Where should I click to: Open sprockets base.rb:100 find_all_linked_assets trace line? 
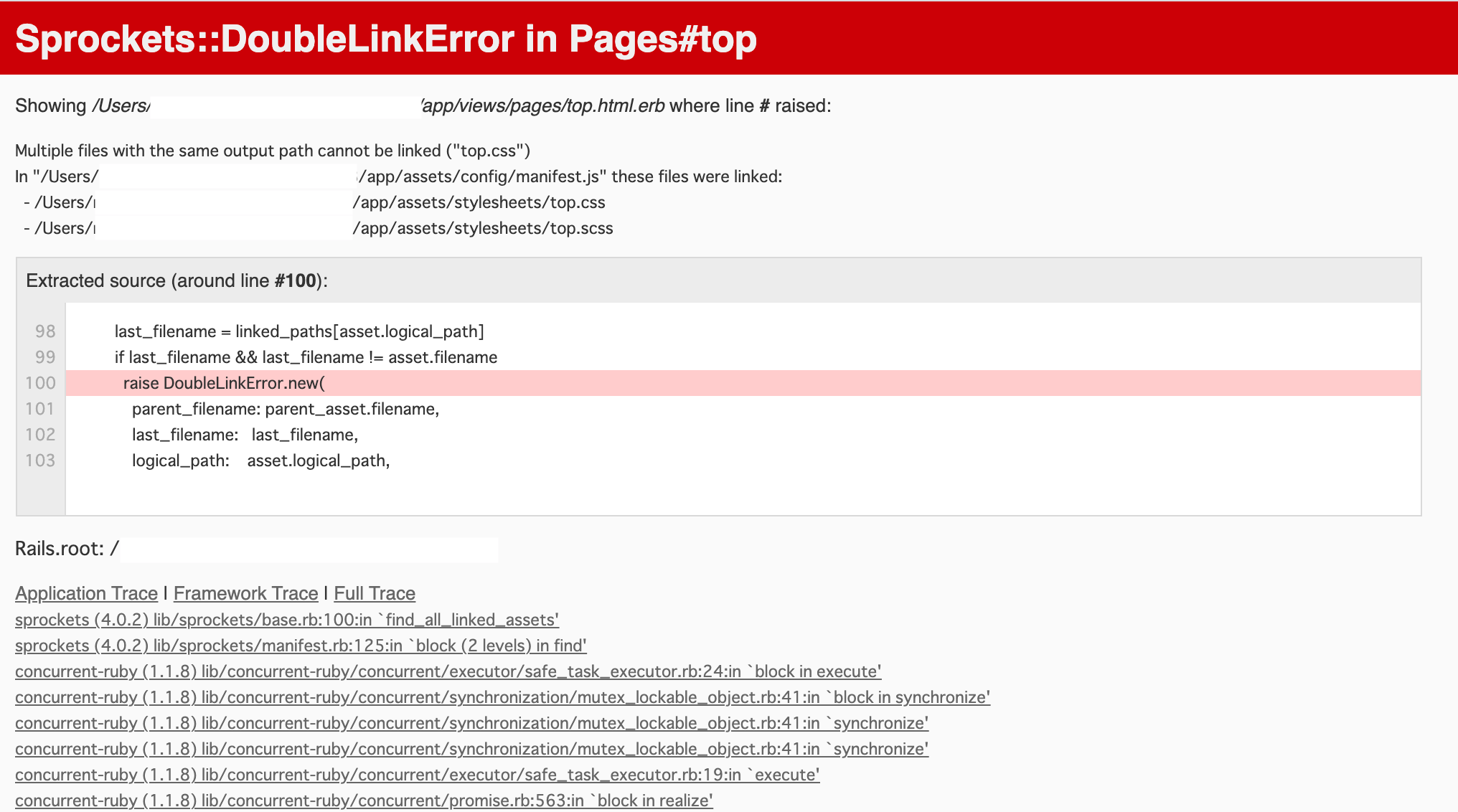[287, 620]
